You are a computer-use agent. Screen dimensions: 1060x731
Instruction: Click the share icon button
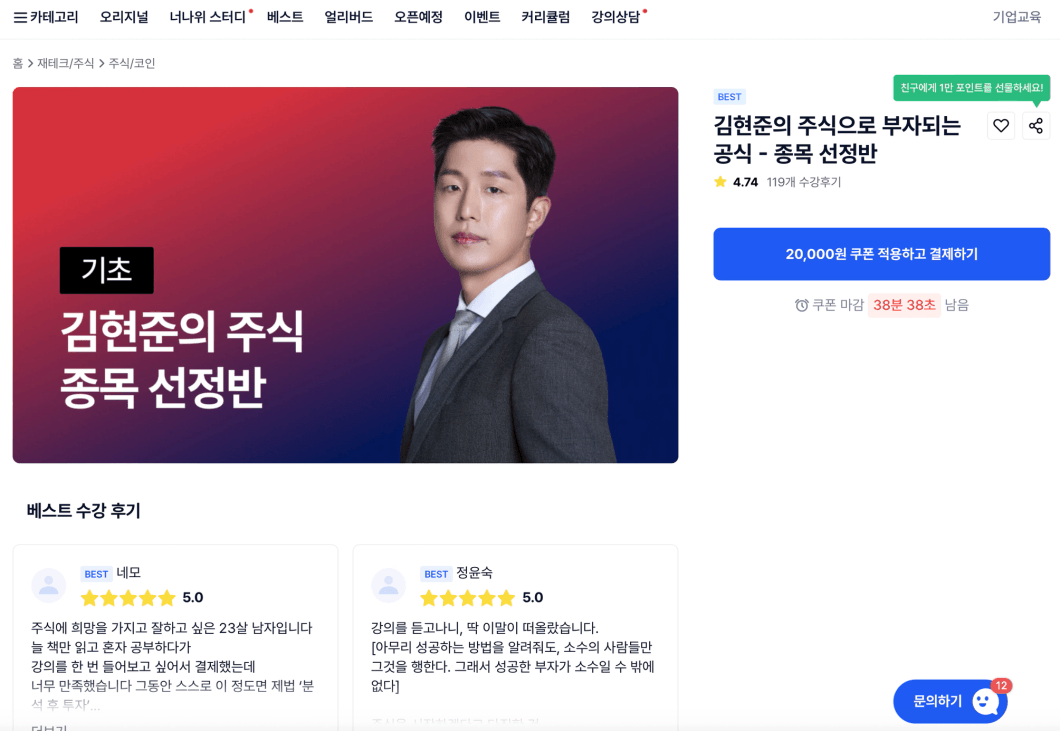click(x=1036, y=126)
